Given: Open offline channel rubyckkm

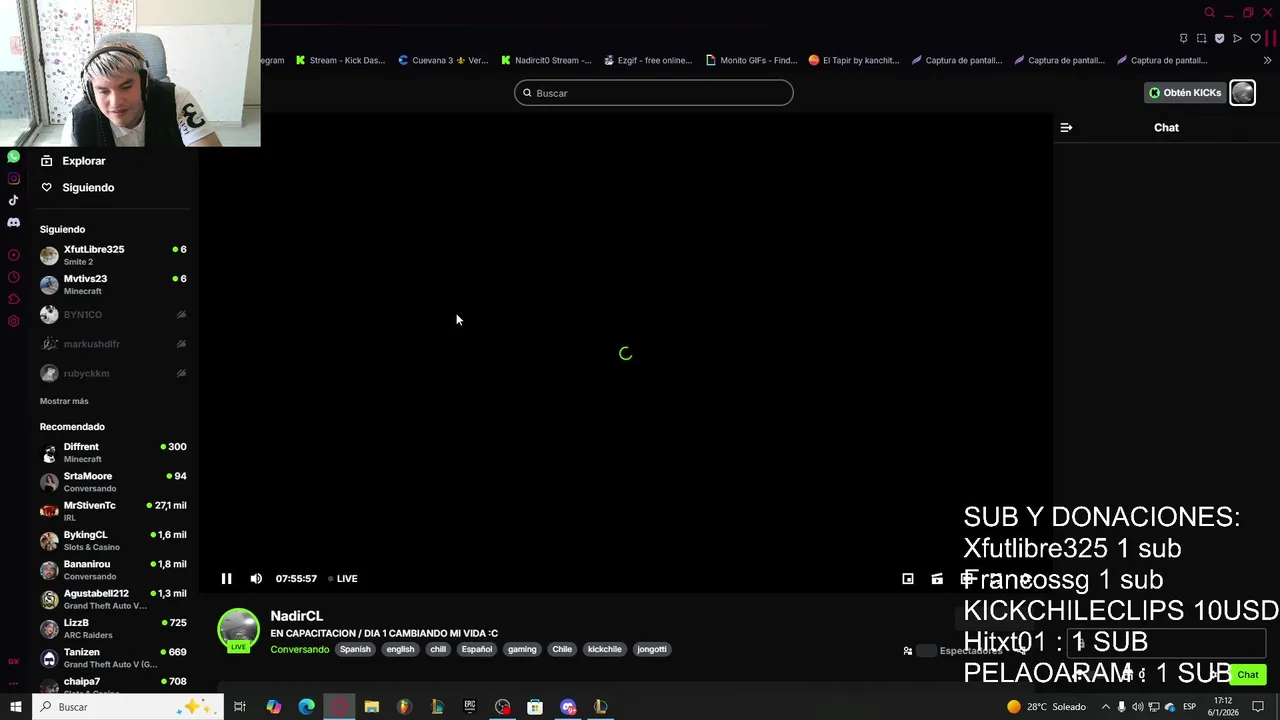Looking at the screenshot, I should [x=113, y=373].
